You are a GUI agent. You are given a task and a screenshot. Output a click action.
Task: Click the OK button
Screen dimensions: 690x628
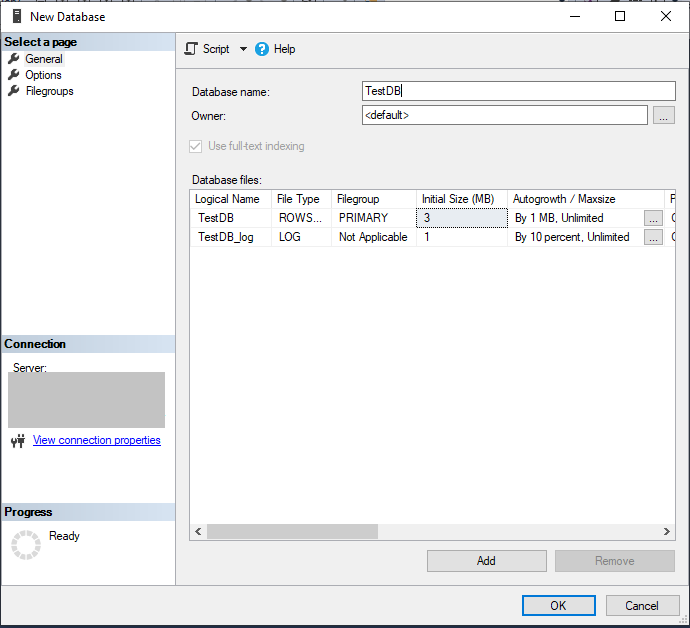[x=558, y=605]
